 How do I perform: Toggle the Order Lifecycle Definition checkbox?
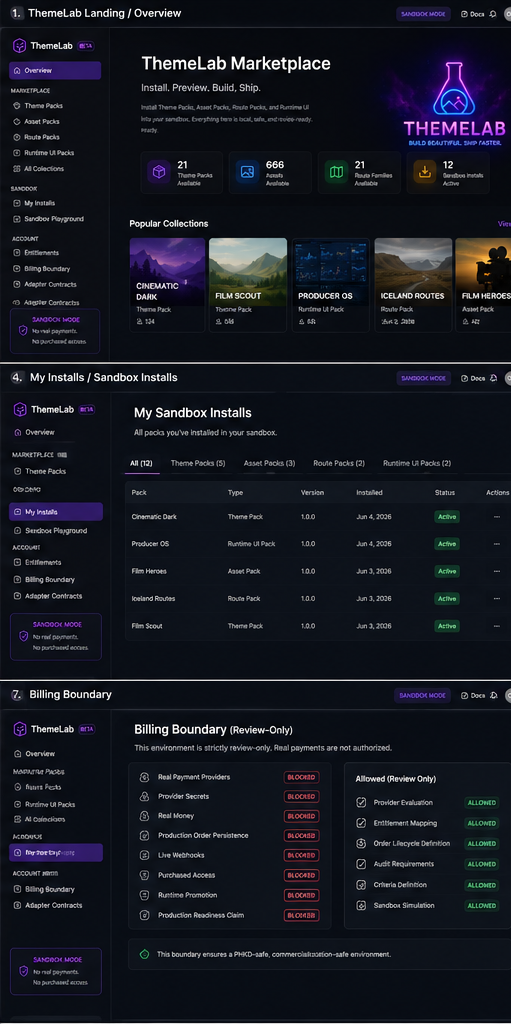(x=361, y=843)
